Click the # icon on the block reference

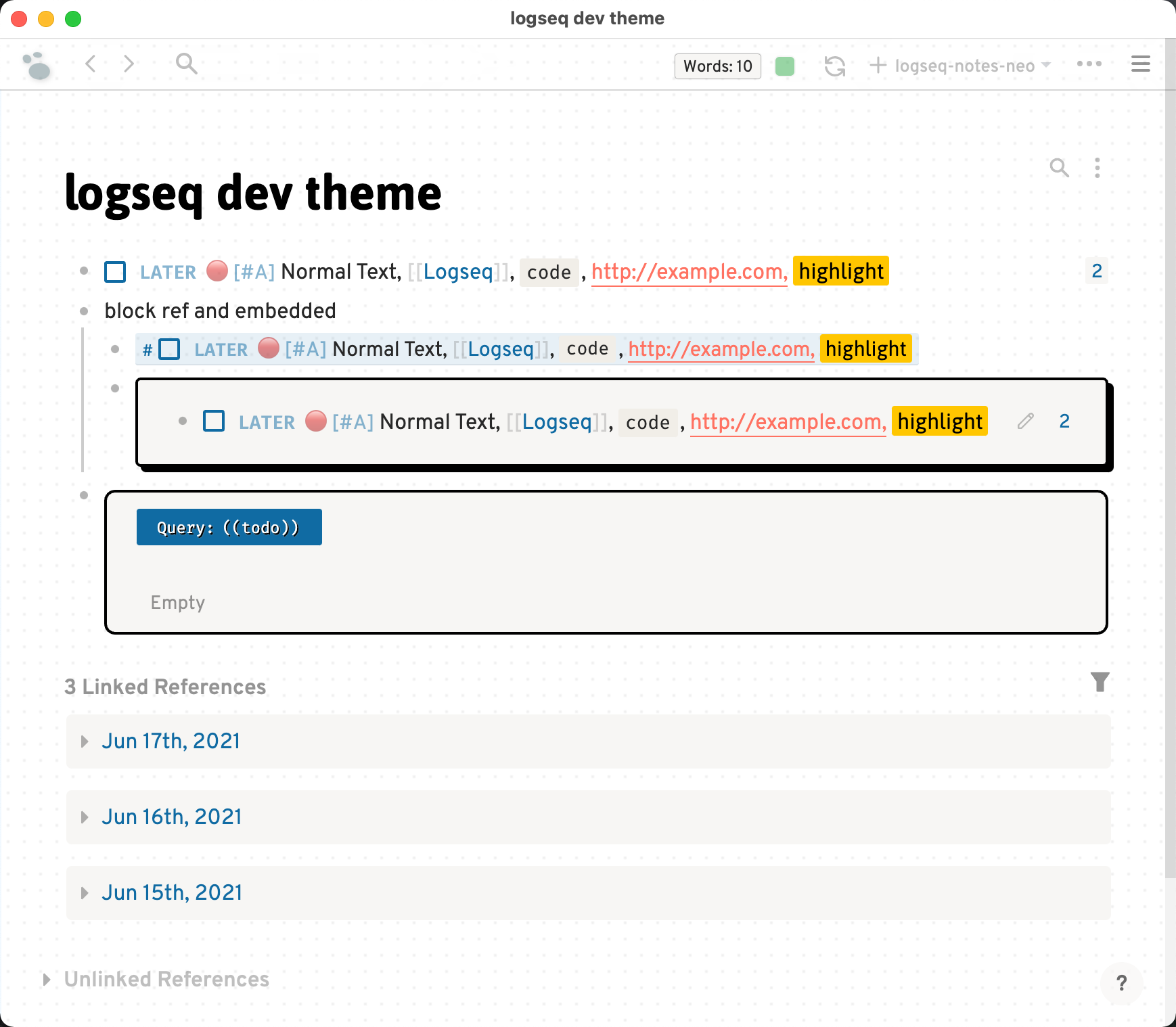[x=148, y=350]
